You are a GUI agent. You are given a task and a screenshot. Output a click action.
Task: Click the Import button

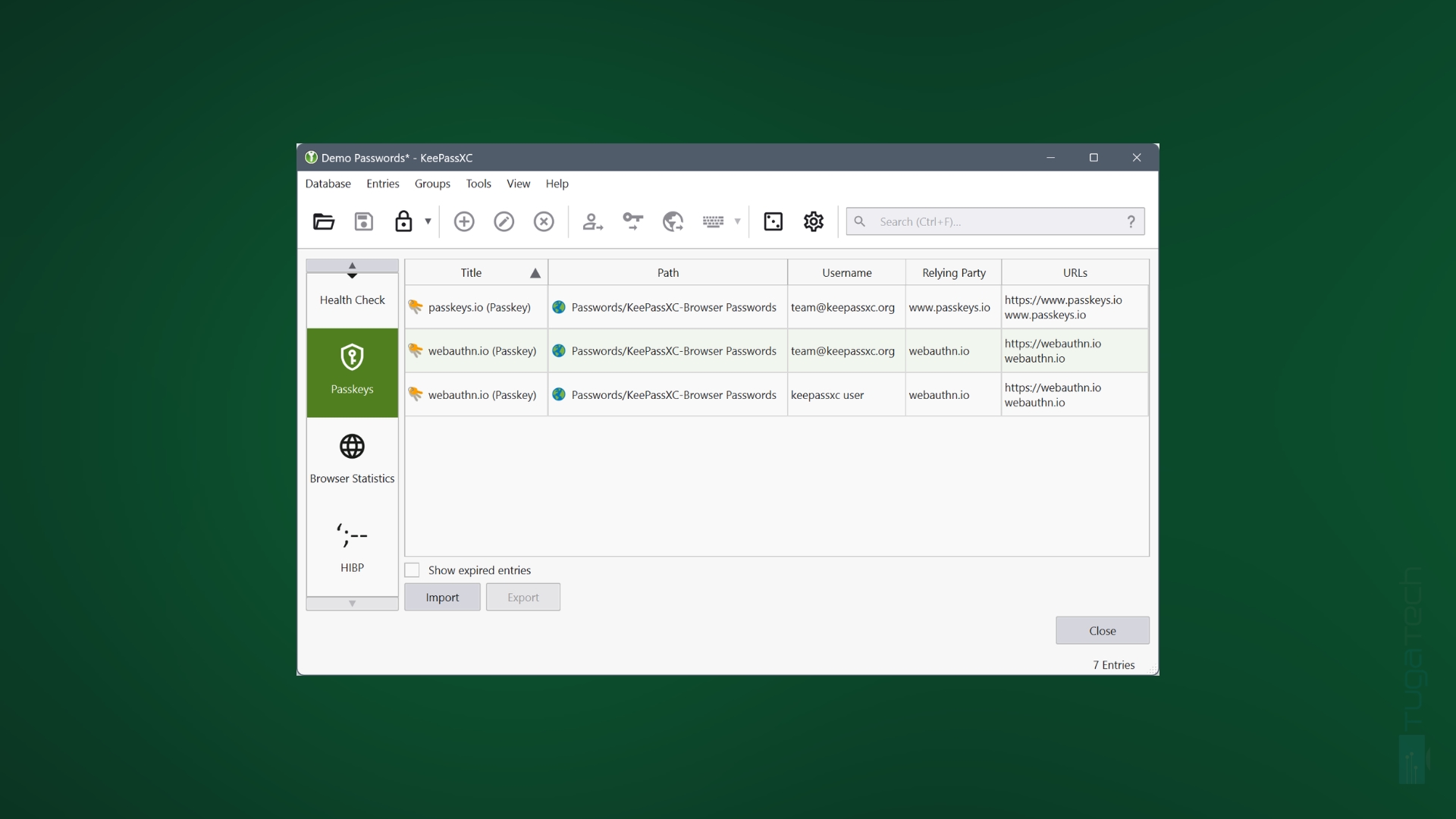442,598
